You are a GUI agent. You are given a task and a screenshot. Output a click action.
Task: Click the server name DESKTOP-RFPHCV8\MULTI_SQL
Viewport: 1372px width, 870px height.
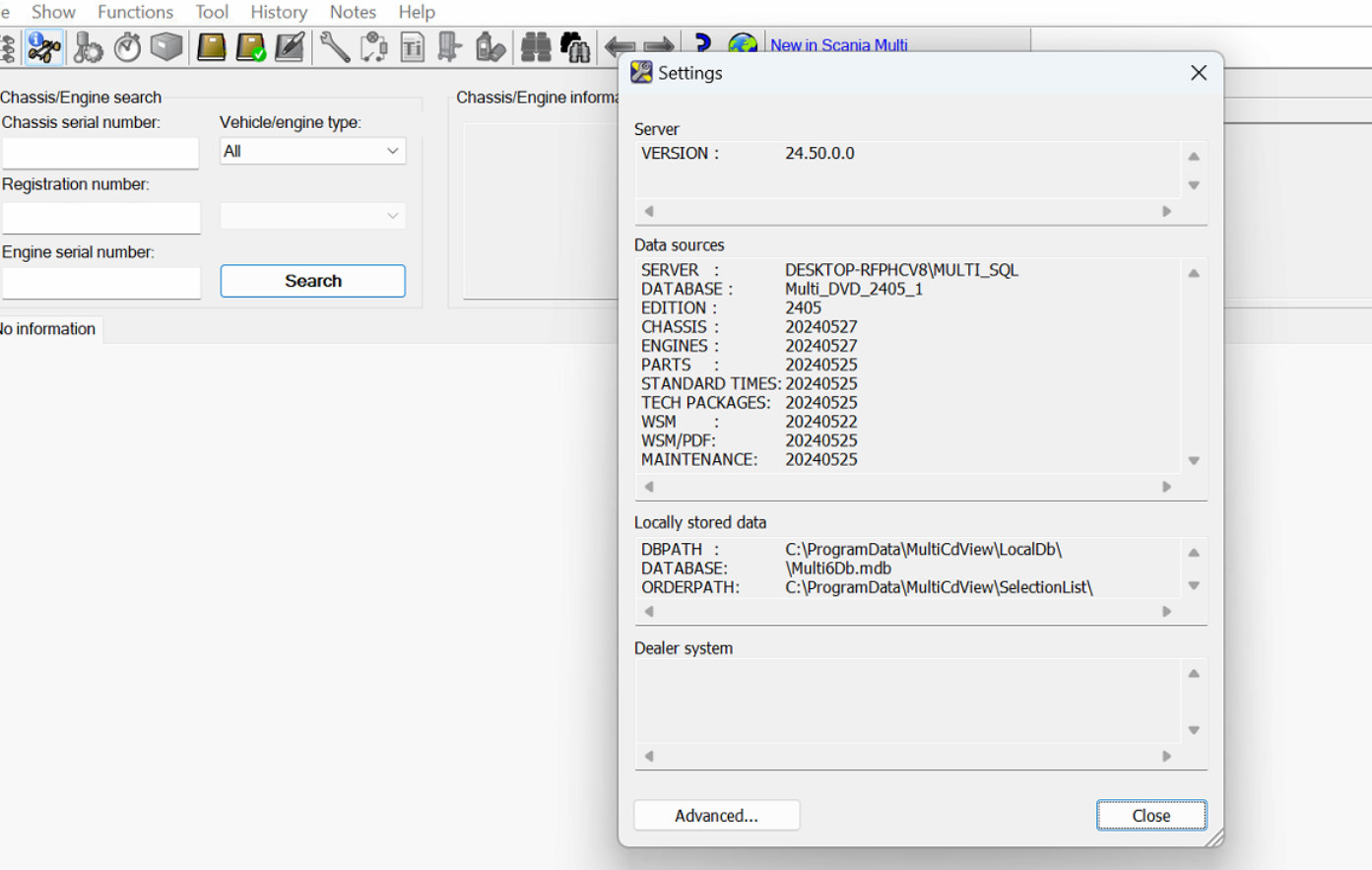point(901,270)
